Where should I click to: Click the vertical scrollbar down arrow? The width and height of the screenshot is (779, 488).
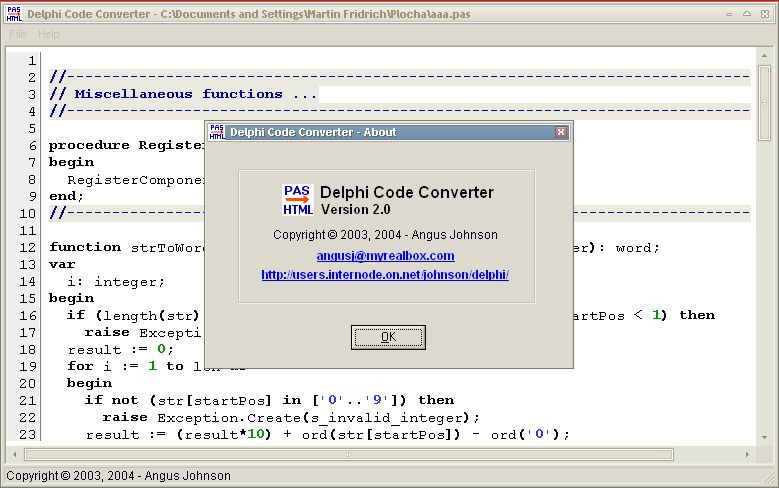coord(764,437)
